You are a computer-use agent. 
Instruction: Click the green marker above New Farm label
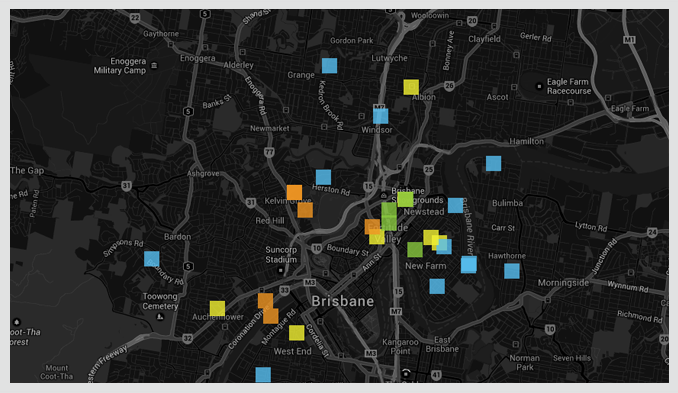point(415,249)
